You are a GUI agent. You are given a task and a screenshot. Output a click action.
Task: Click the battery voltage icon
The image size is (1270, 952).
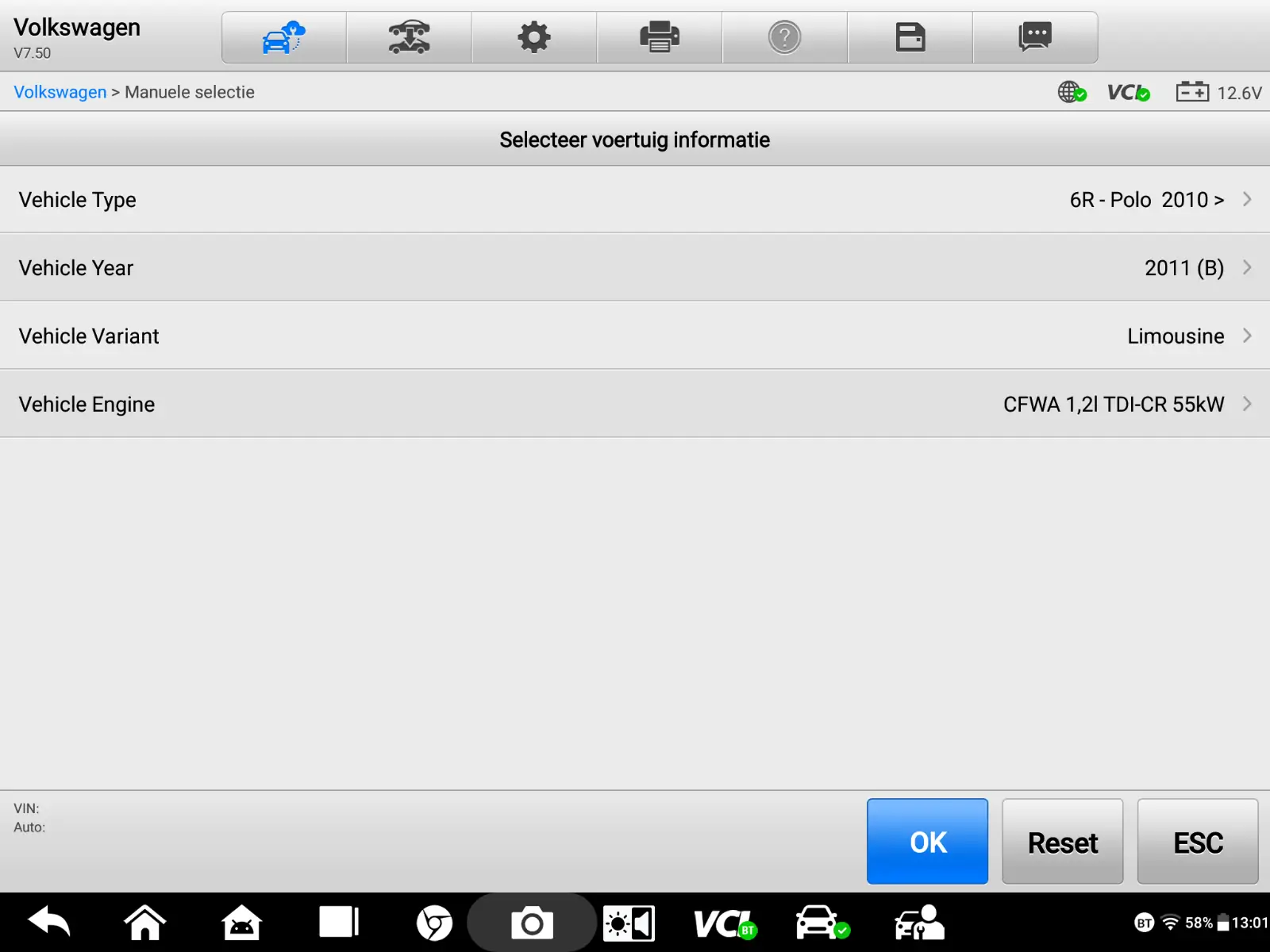click(x=1192, y=92)
